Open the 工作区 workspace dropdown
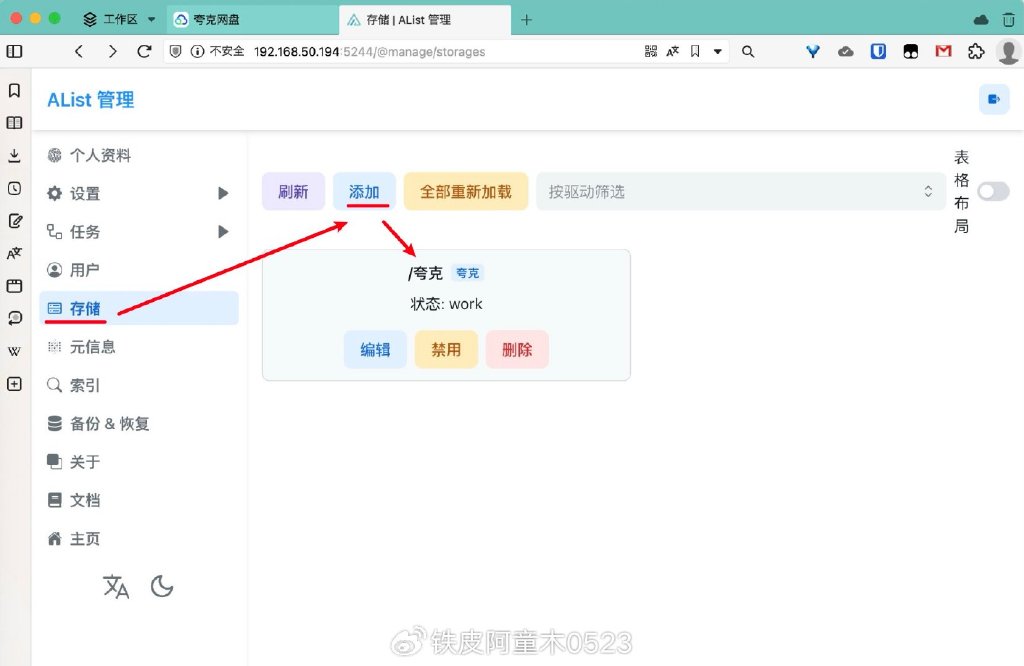Image resolution: width=1024 pixels, height=666 pixels. pyautogui.click(x=120, y=20)
